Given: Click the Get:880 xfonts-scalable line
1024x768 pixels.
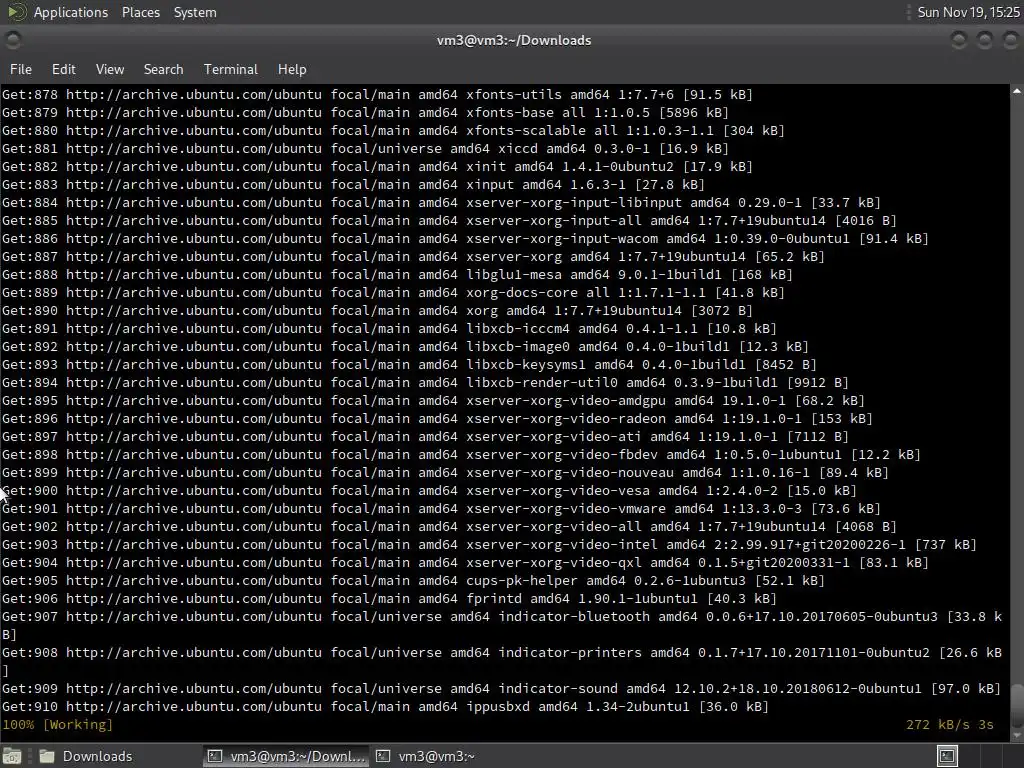Looking at the screenshot, I should [x=393, y=131].
